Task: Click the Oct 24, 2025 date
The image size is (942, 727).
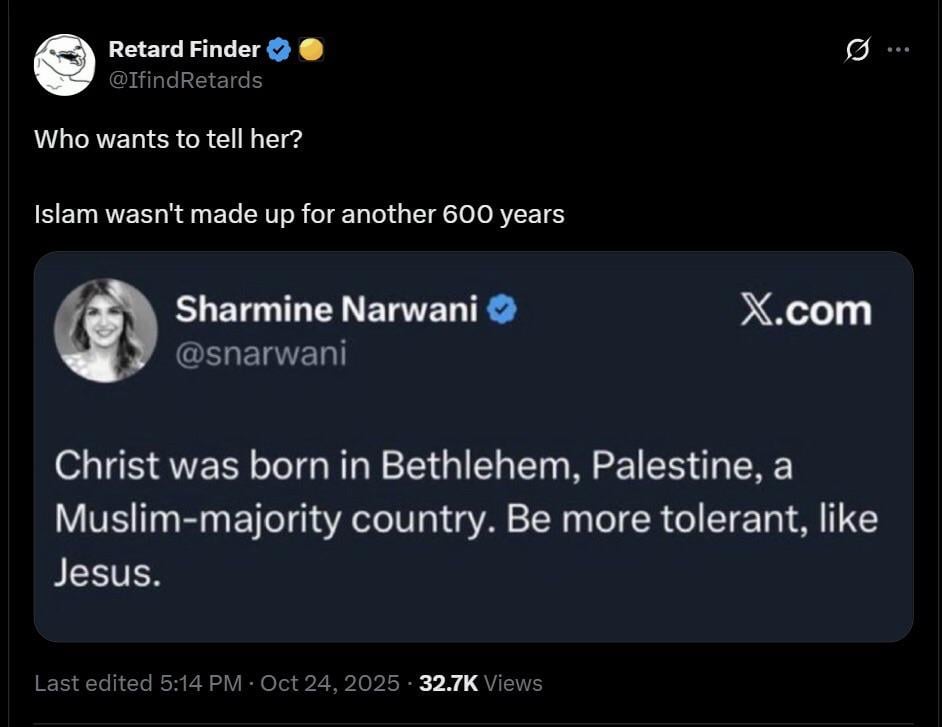Action: point(329,683)
